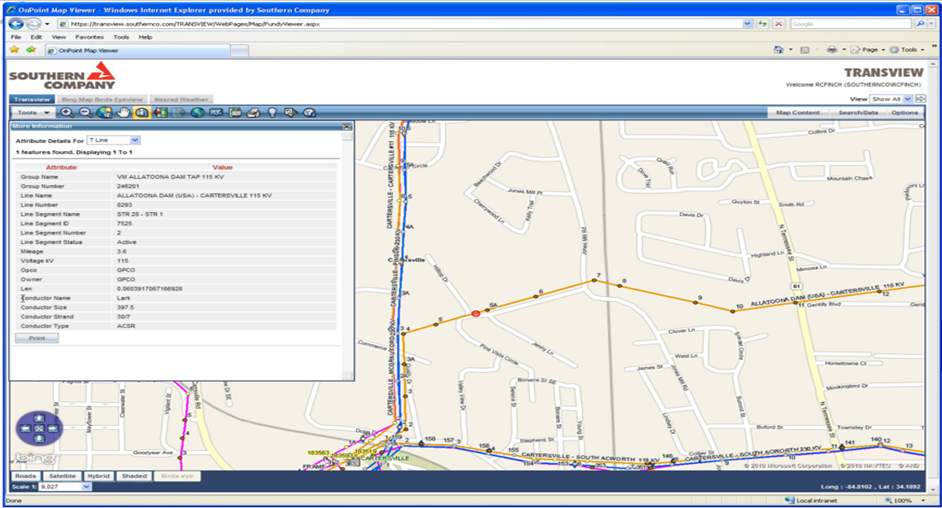Open the Search/Data panel tab
942x508 pixels.
click(x=858, y=112)
